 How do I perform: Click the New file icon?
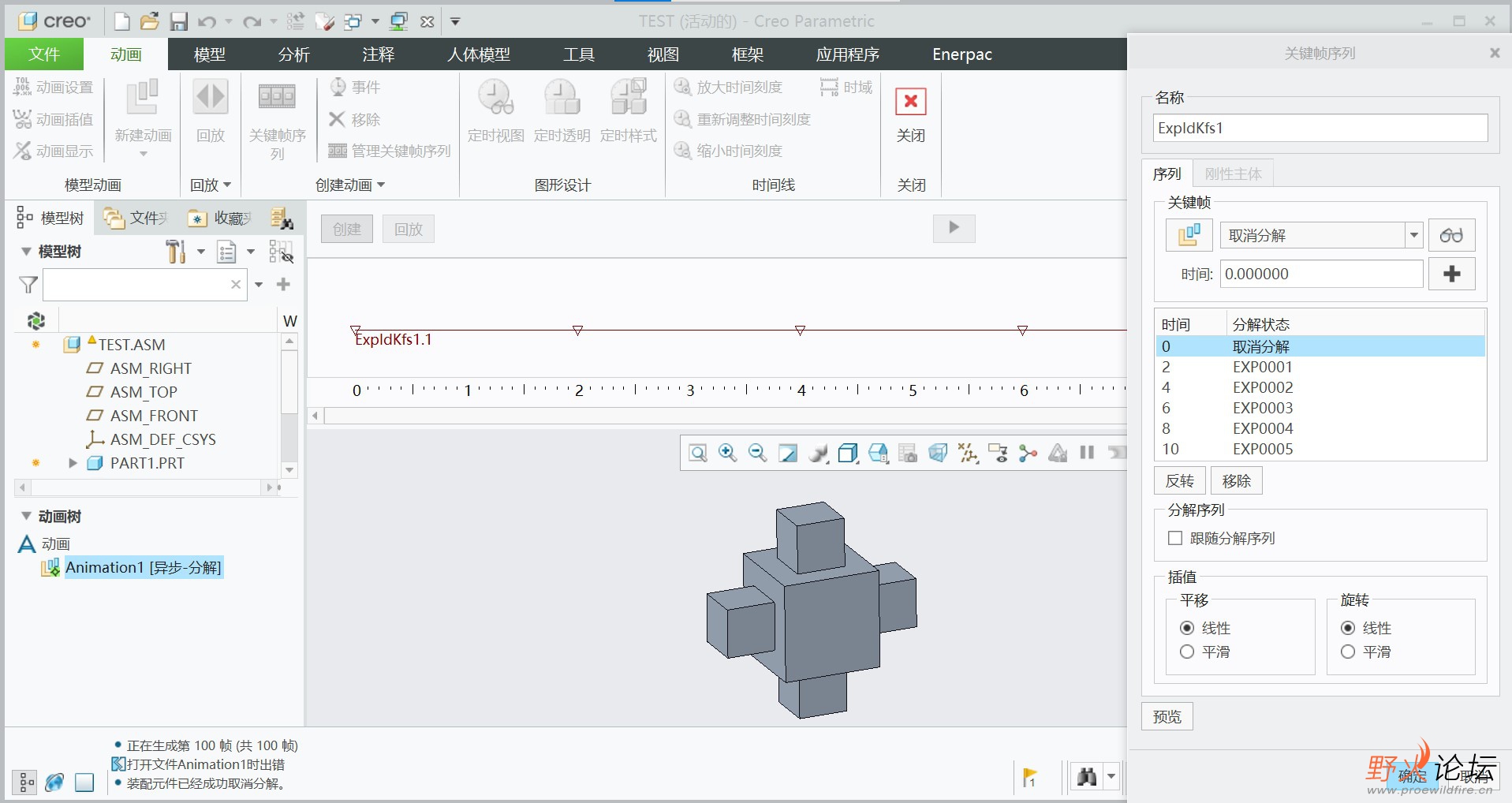tap(121, 21)
